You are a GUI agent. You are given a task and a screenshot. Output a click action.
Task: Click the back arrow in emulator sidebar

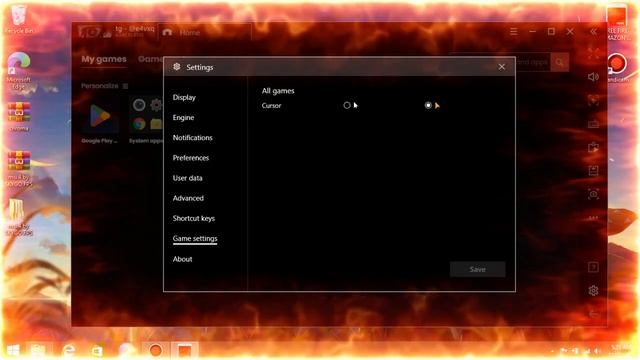coord(593,314)
